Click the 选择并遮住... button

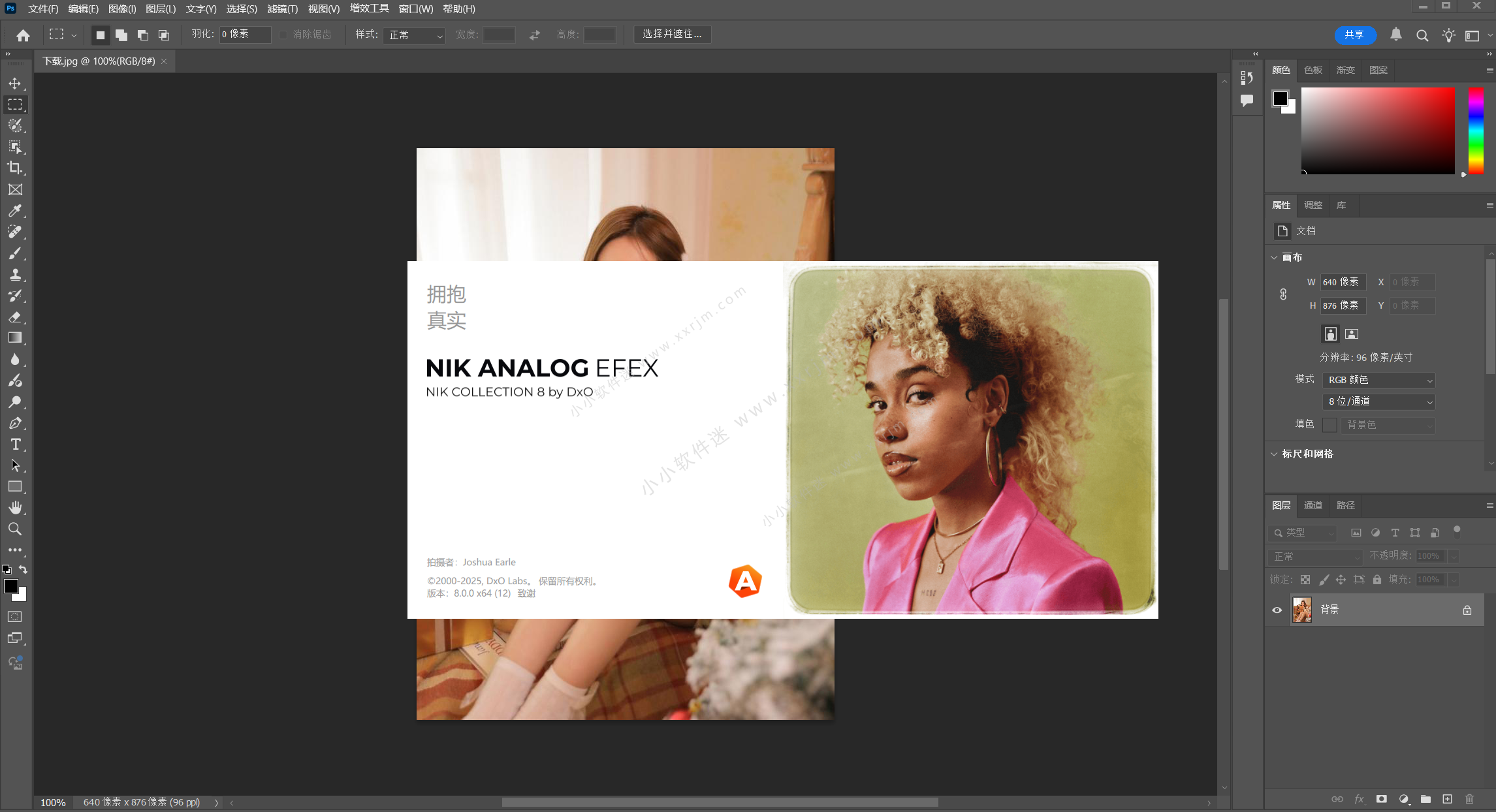[x=673, y=34]
